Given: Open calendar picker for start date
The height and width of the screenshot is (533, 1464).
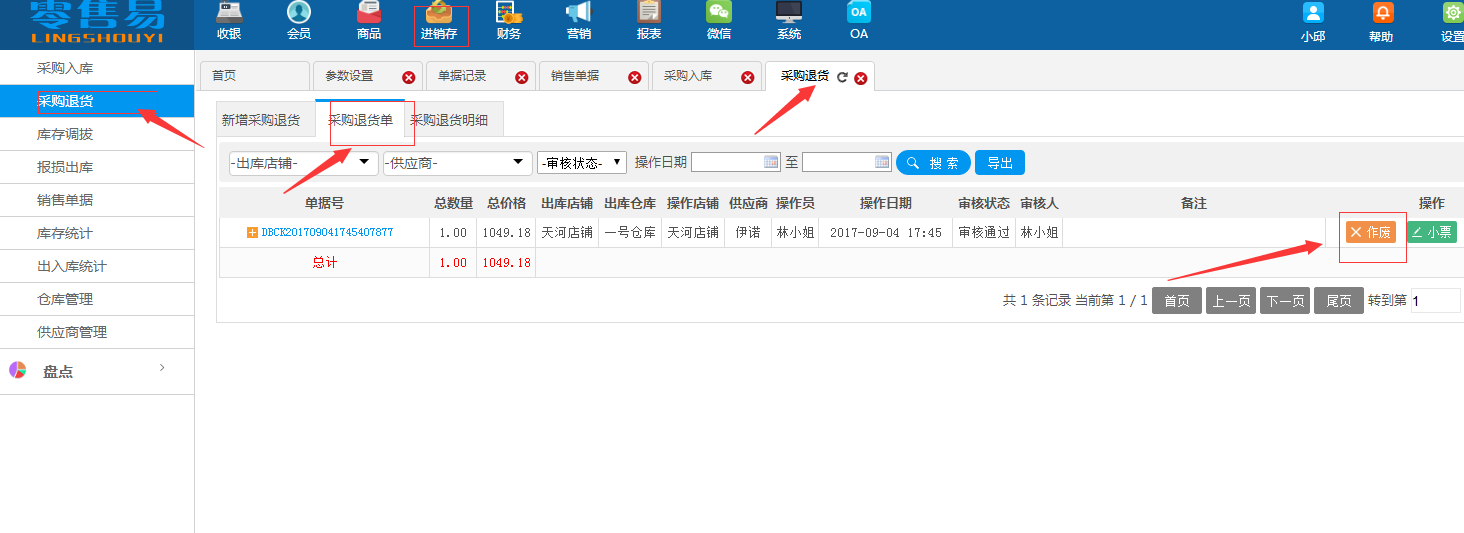Looking at the screenshot, I should pyautogui.click(x=771, y=162).
